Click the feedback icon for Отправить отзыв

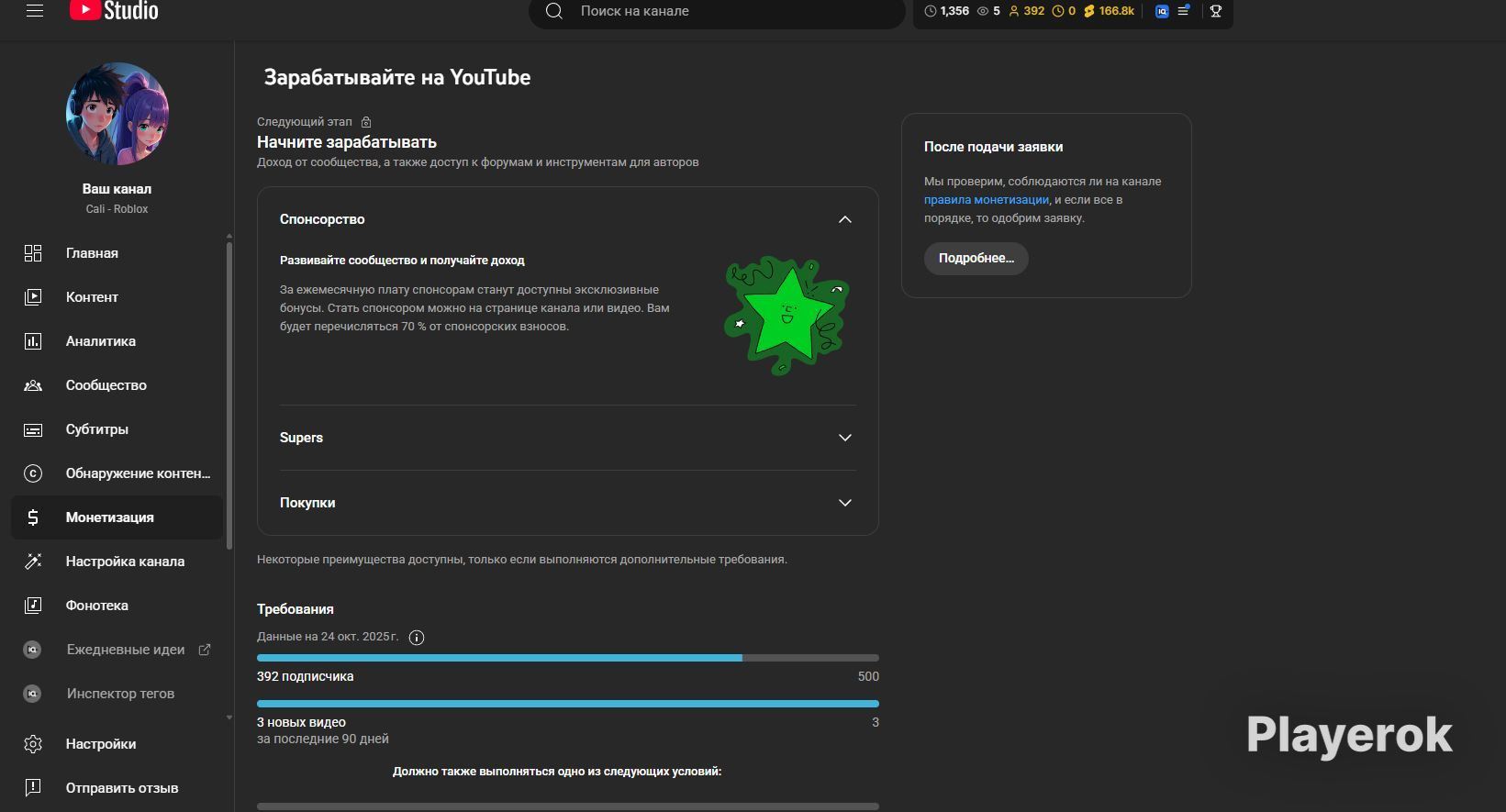[x=33, y=788]
